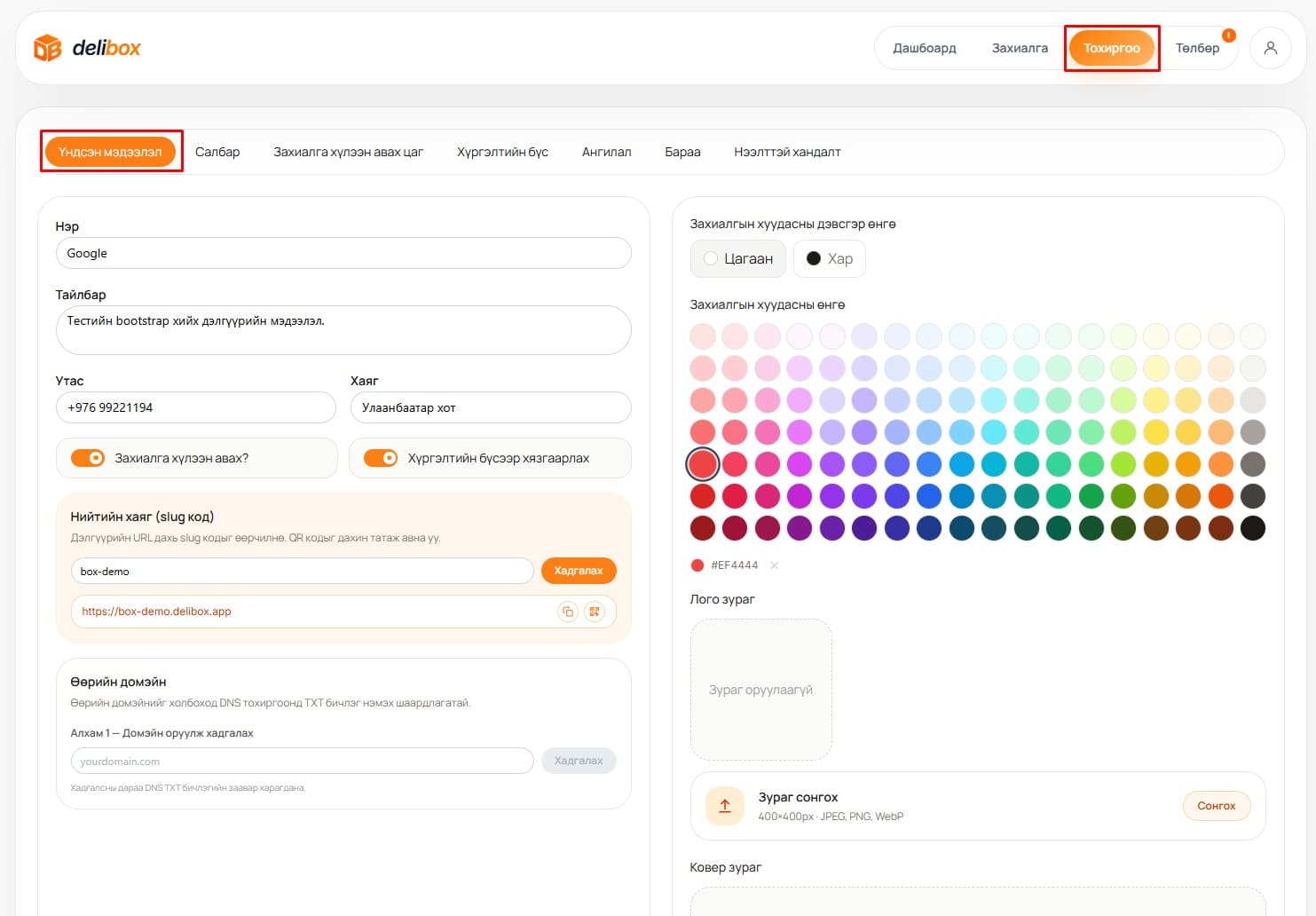
Task: Copy the store URL with copy icon
Action: (x=568, y=612)
